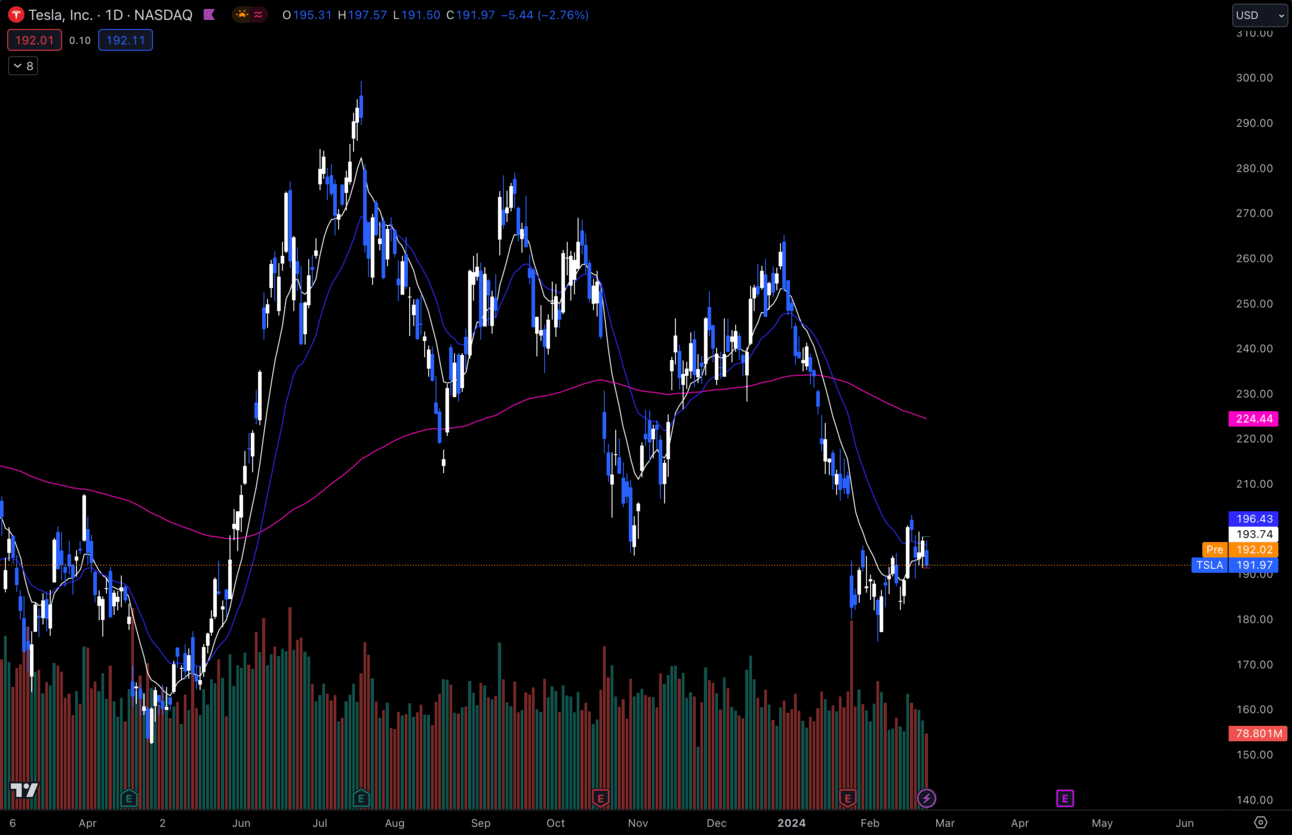Click the pink approximately-equal data status icon
The image size is (1292, 835).
coord(258,15)
